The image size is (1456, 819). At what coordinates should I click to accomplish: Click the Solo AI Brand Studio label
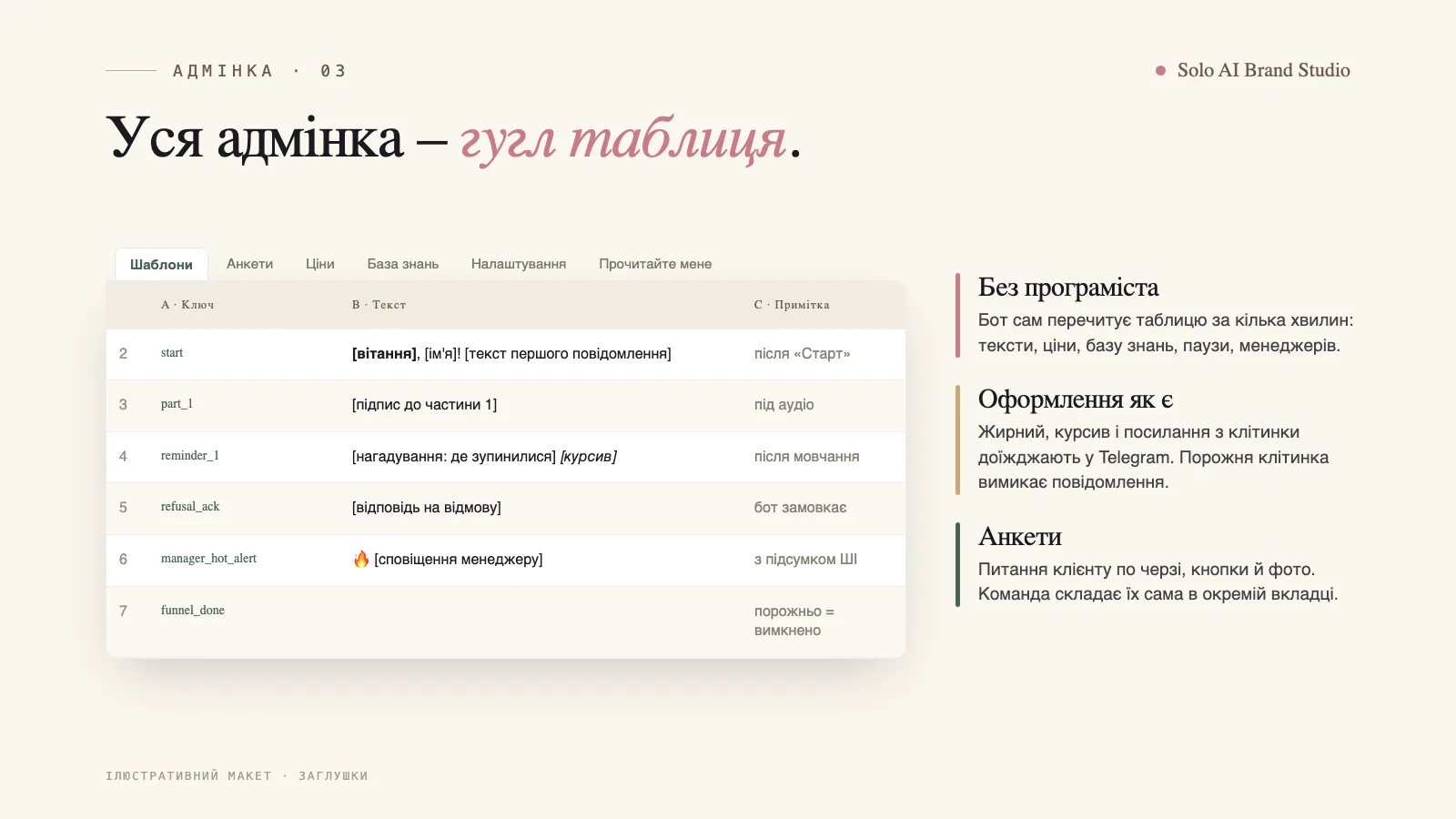coord(1263,70)
